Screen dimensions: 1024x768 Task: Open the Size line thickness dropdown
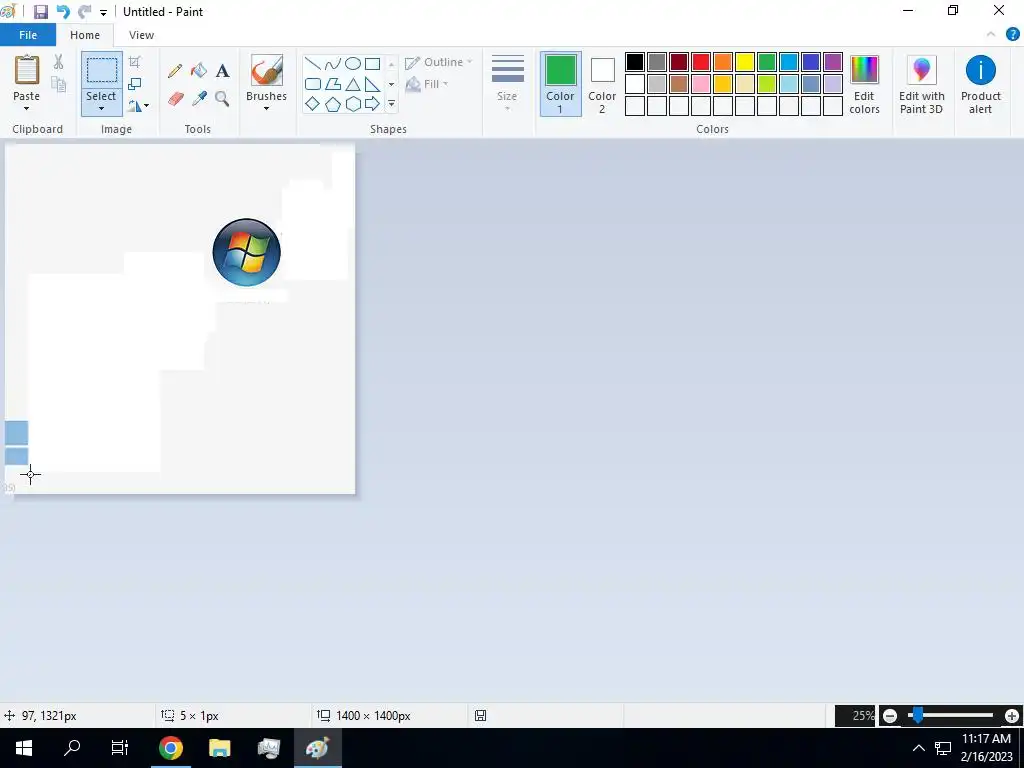[x=507, y=84]
